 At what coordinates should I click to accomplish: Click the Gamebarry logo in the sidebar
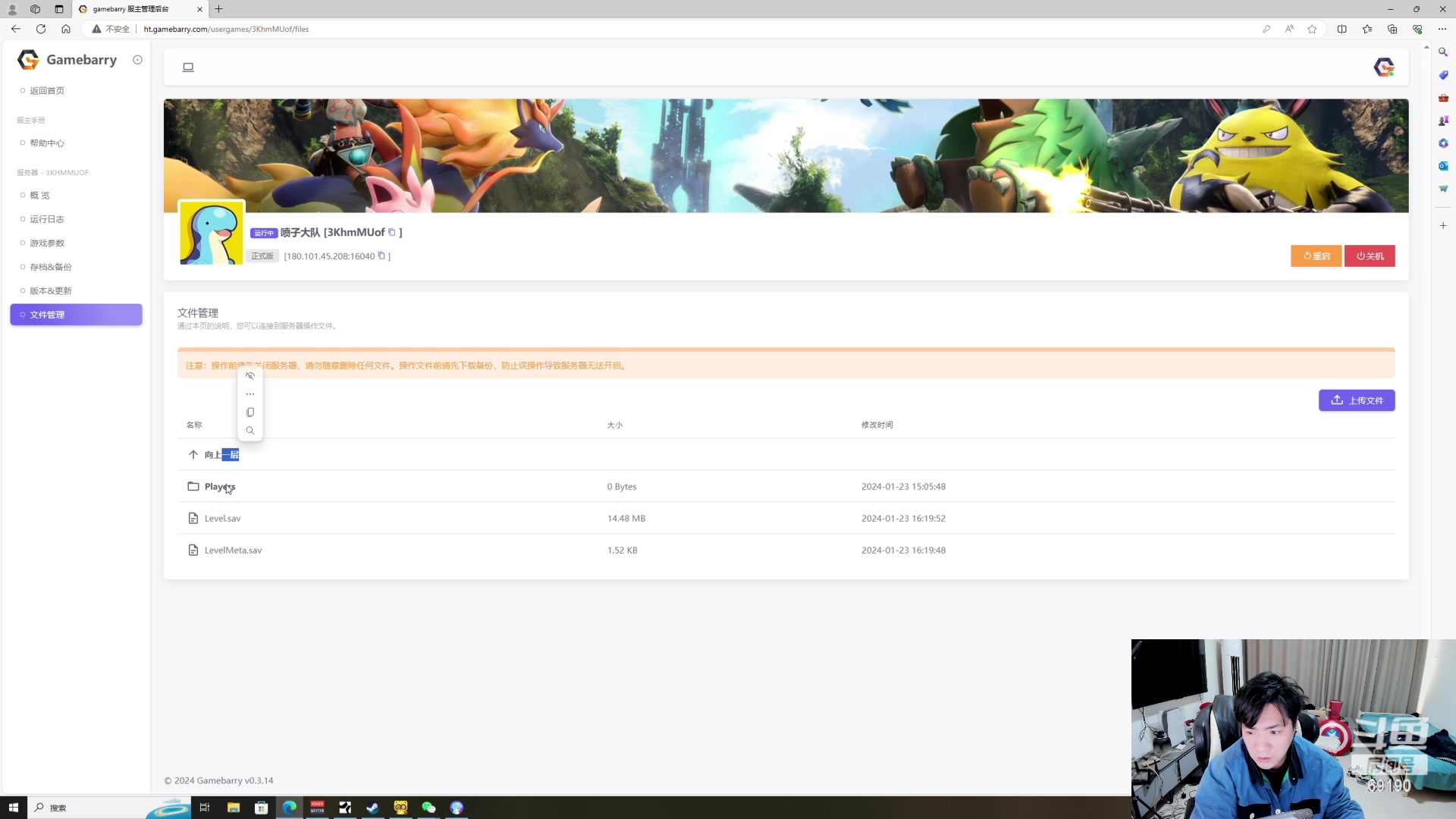point(67,60)
